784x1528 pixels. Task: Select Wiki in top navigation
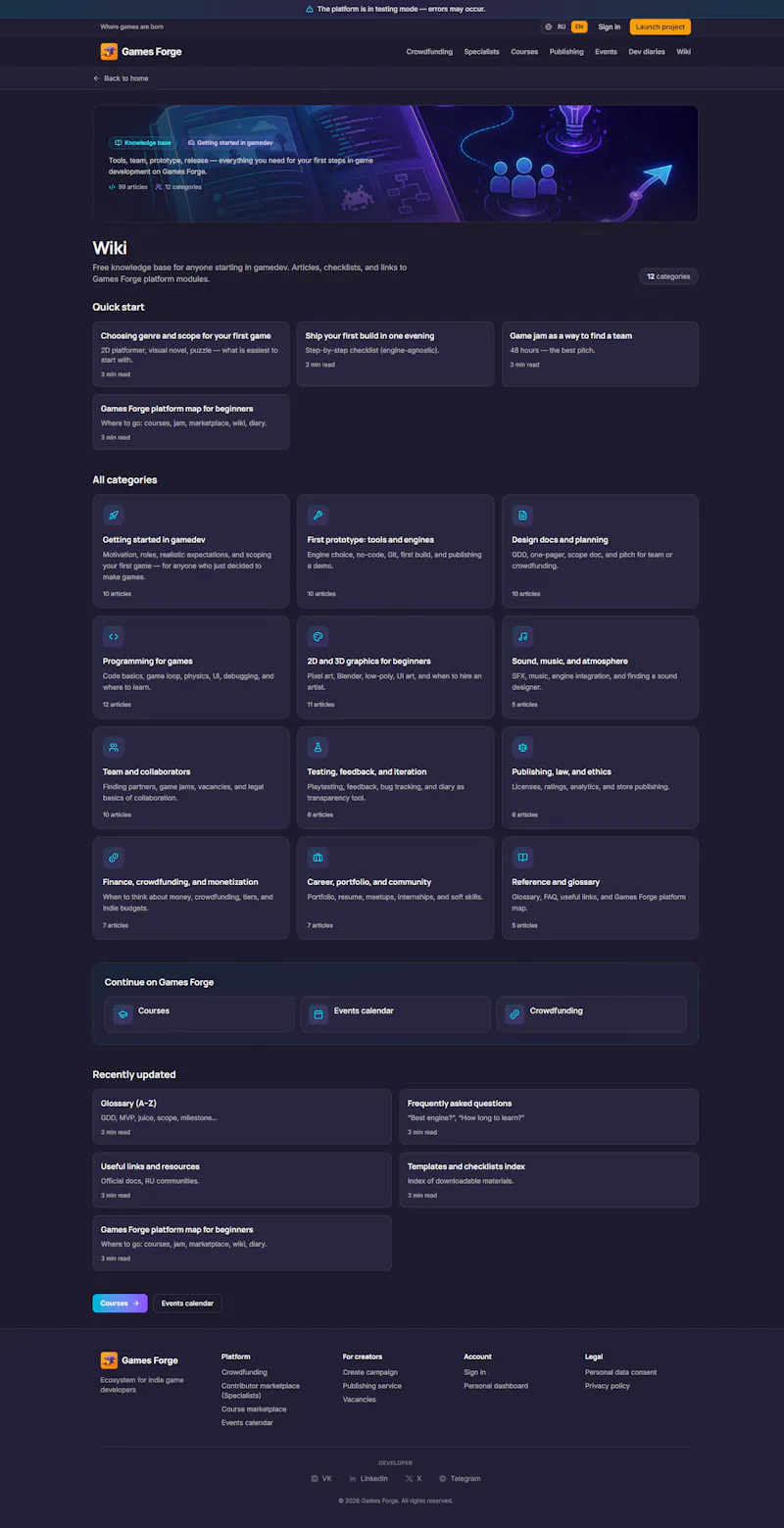click(684, 52)
